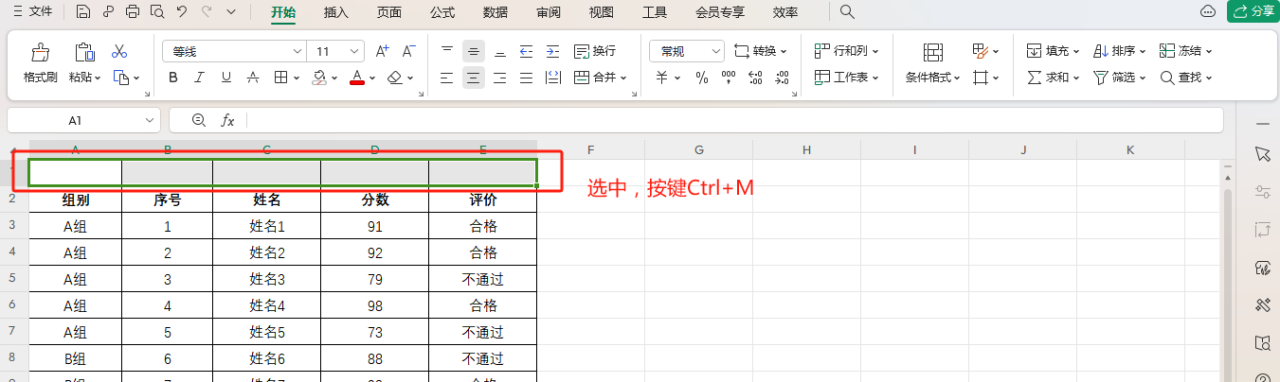The image size is (1280, 382).
Task: Open the font name dropdown (等线)
Action: point(297,51)
